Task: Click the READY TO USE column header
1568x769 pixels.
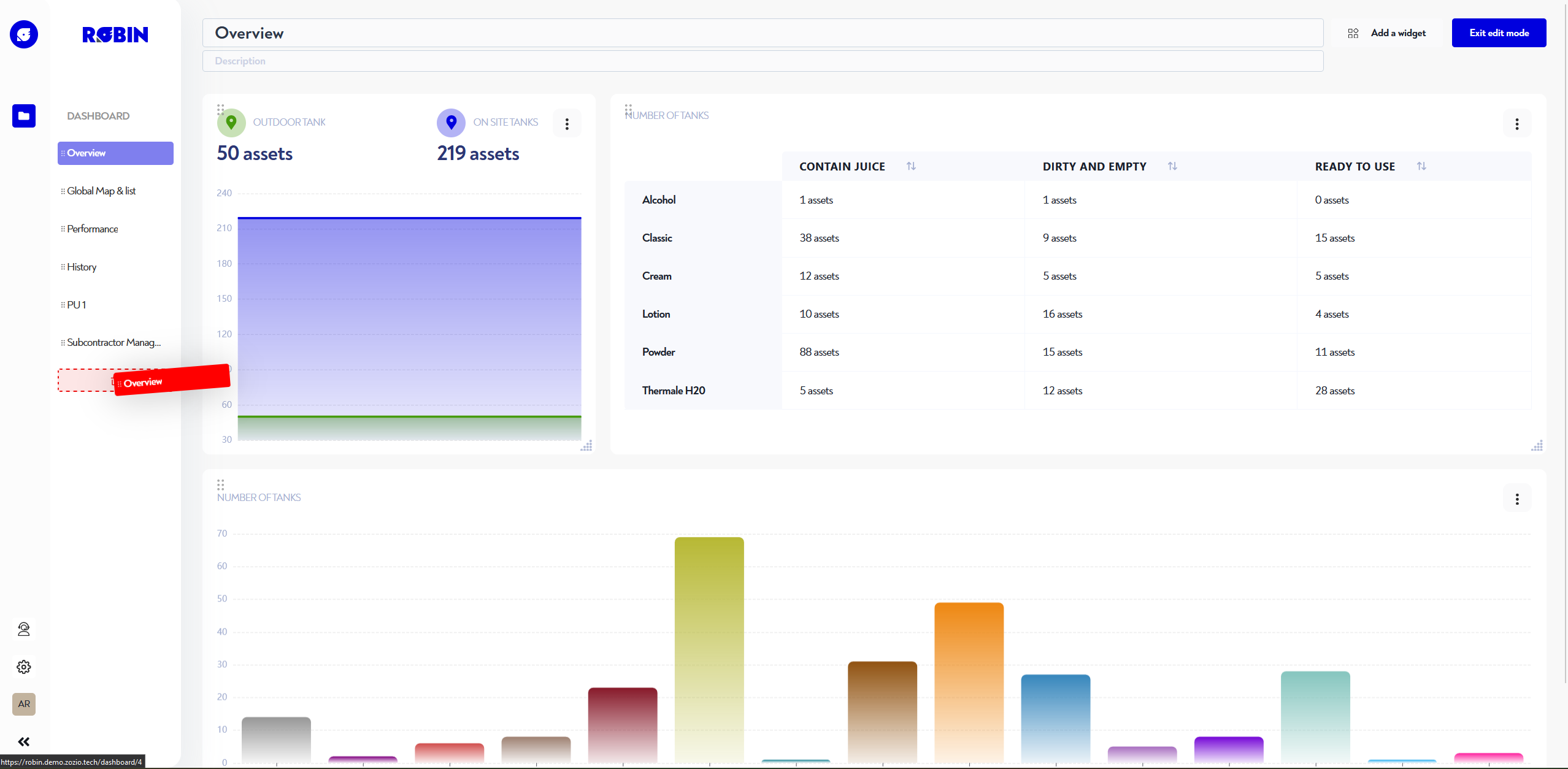Action: pyautogui.click(x=1355, y=167)
